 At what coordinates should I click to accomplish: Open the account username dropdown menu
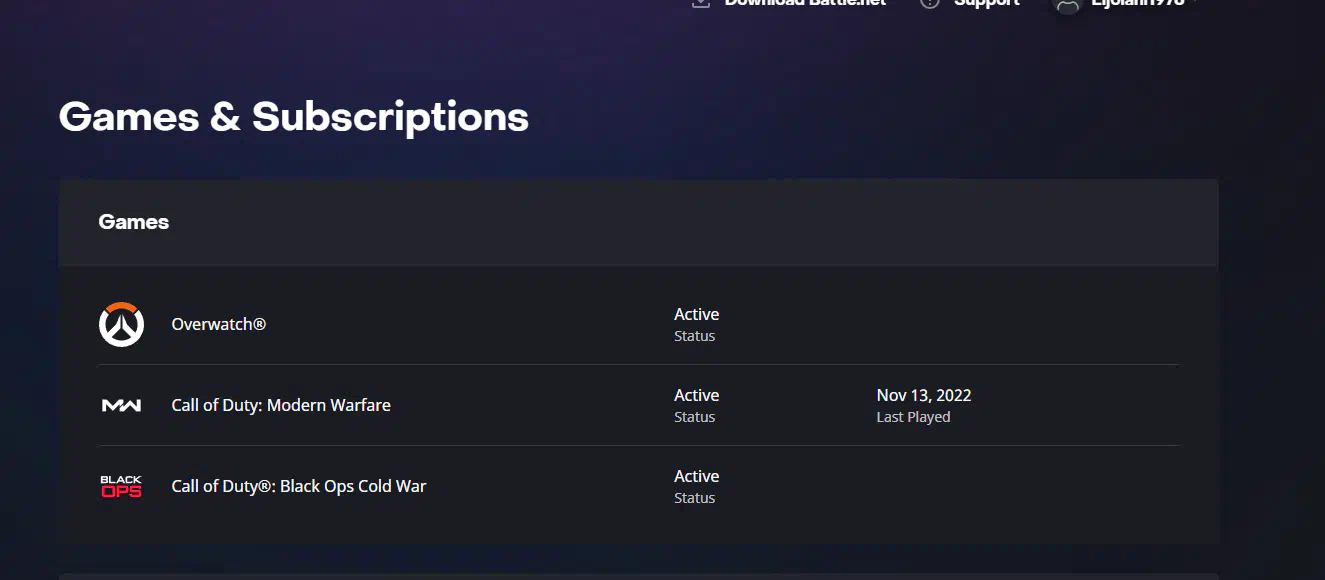(1143, 3)
